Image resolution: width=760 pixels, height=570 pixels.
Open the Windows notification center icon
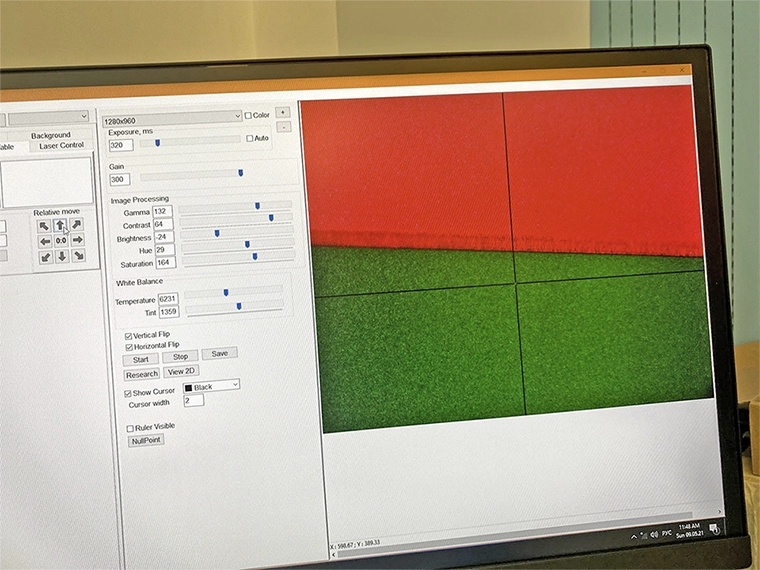pyautogui.click(x=714, y=528)
